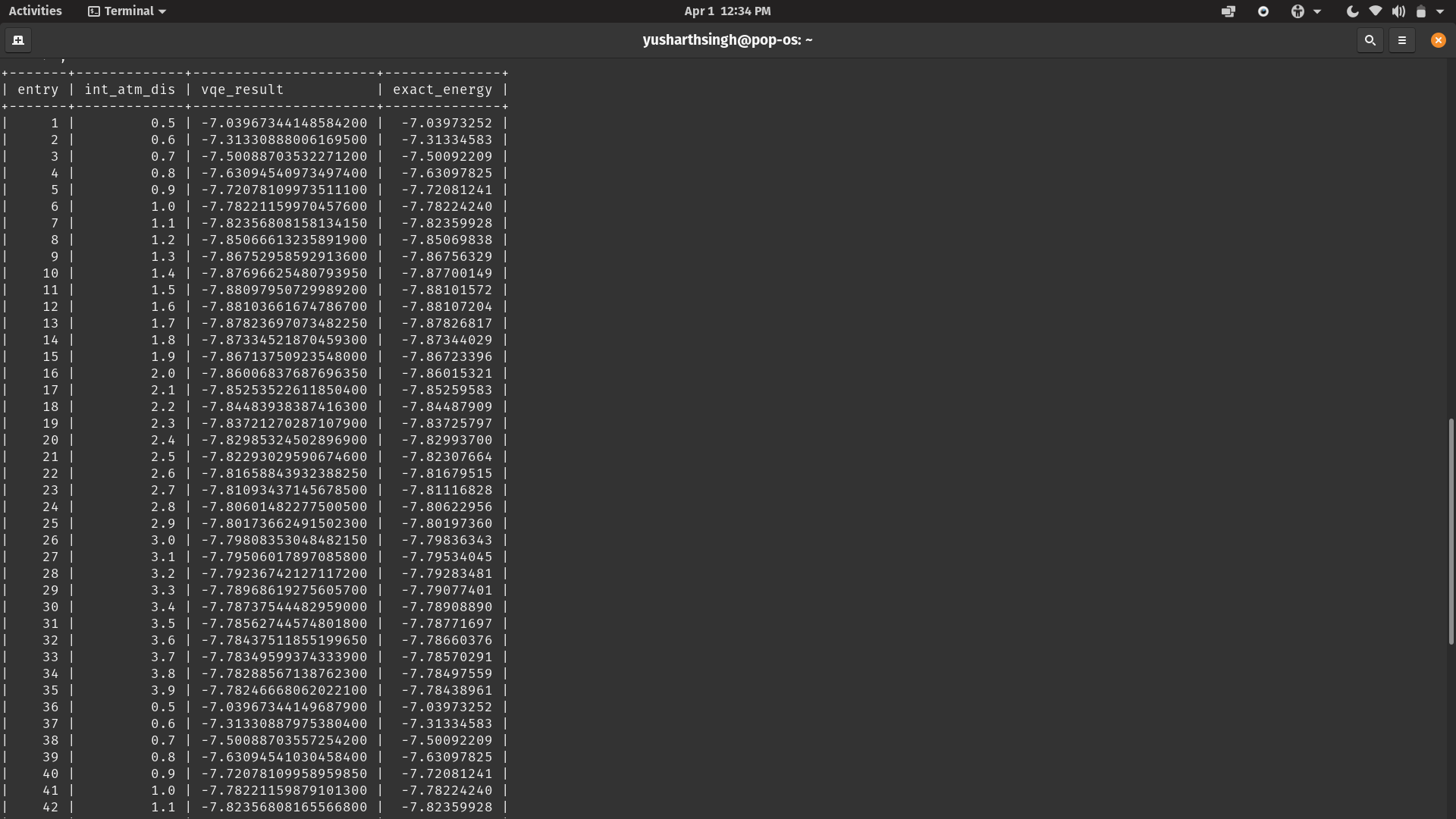Image resolution: width=1456 pixels, height=819 pixels.
Task: Click vqe value -7.79808353048482150
Action: tap(284, 540)
